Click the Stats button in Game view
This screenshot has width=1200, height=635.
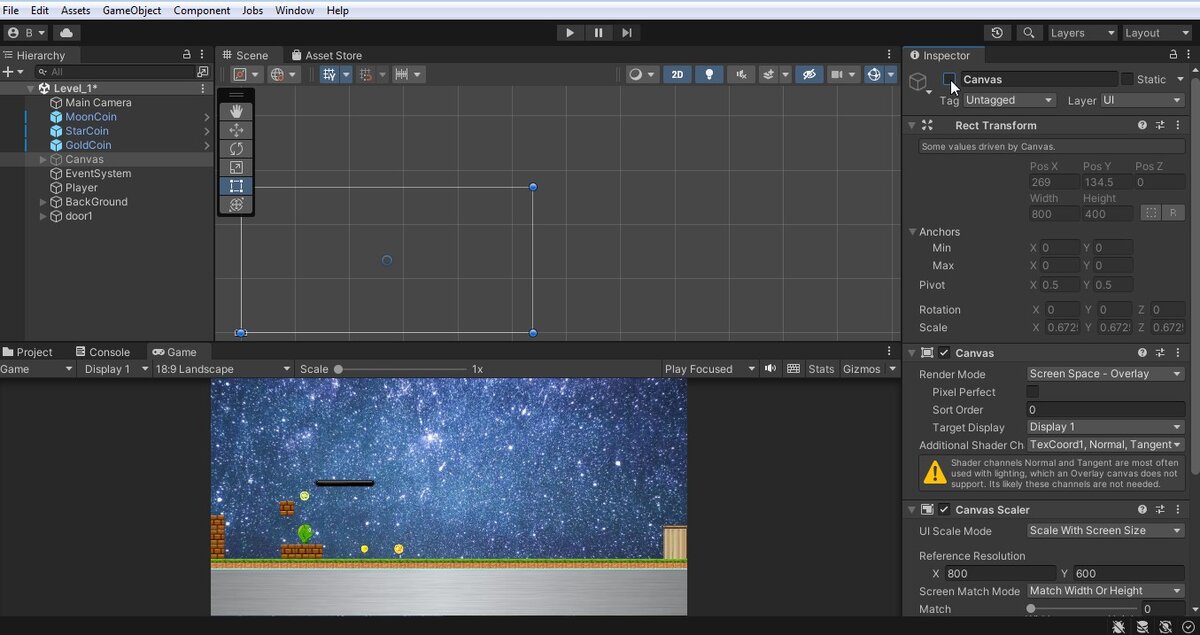pyautogui.click(x=821, y=369)
